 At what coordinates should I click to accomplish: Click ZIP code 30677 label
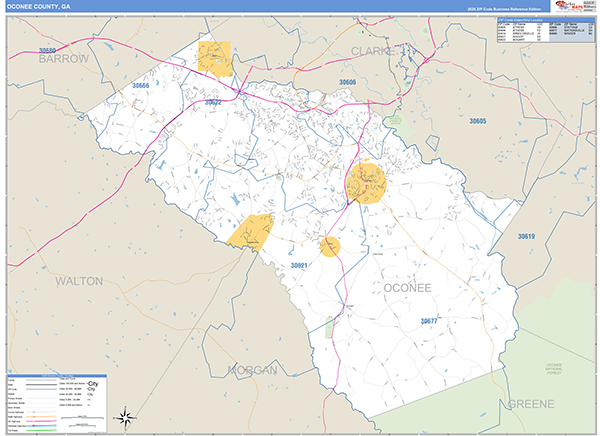(x=429, y=321)
